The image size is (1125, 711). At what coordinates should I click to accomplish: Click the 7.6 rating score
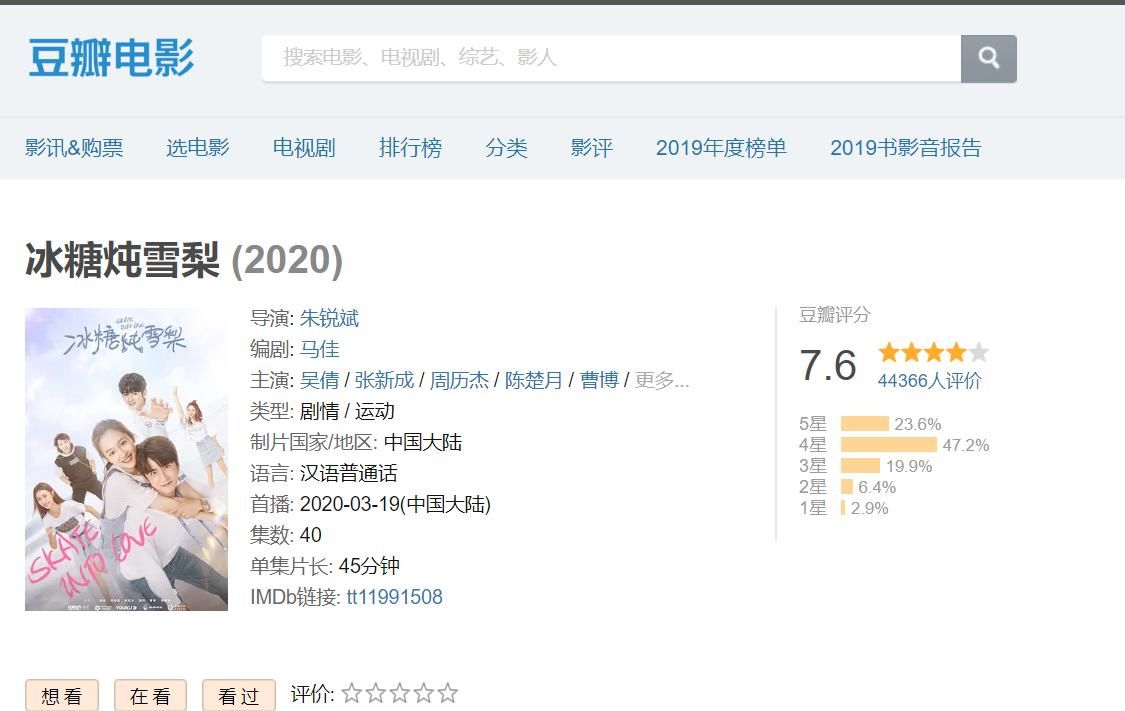pyautogui.click(x=828, y=365)
